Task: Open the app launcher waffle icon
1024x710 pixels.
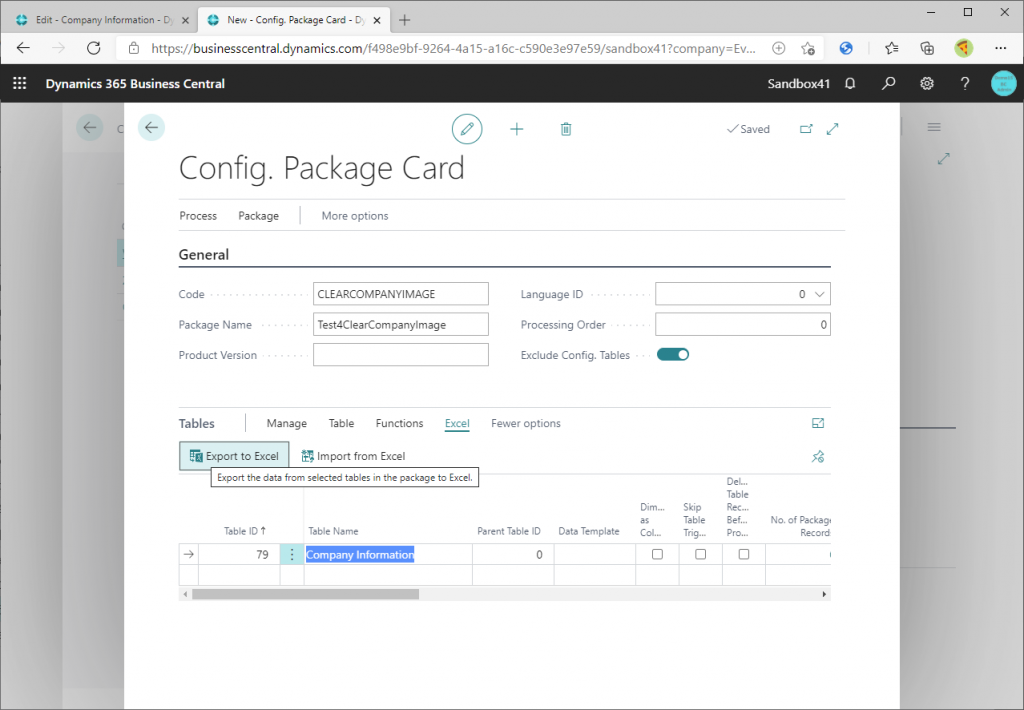Action: tap(20, 84)
